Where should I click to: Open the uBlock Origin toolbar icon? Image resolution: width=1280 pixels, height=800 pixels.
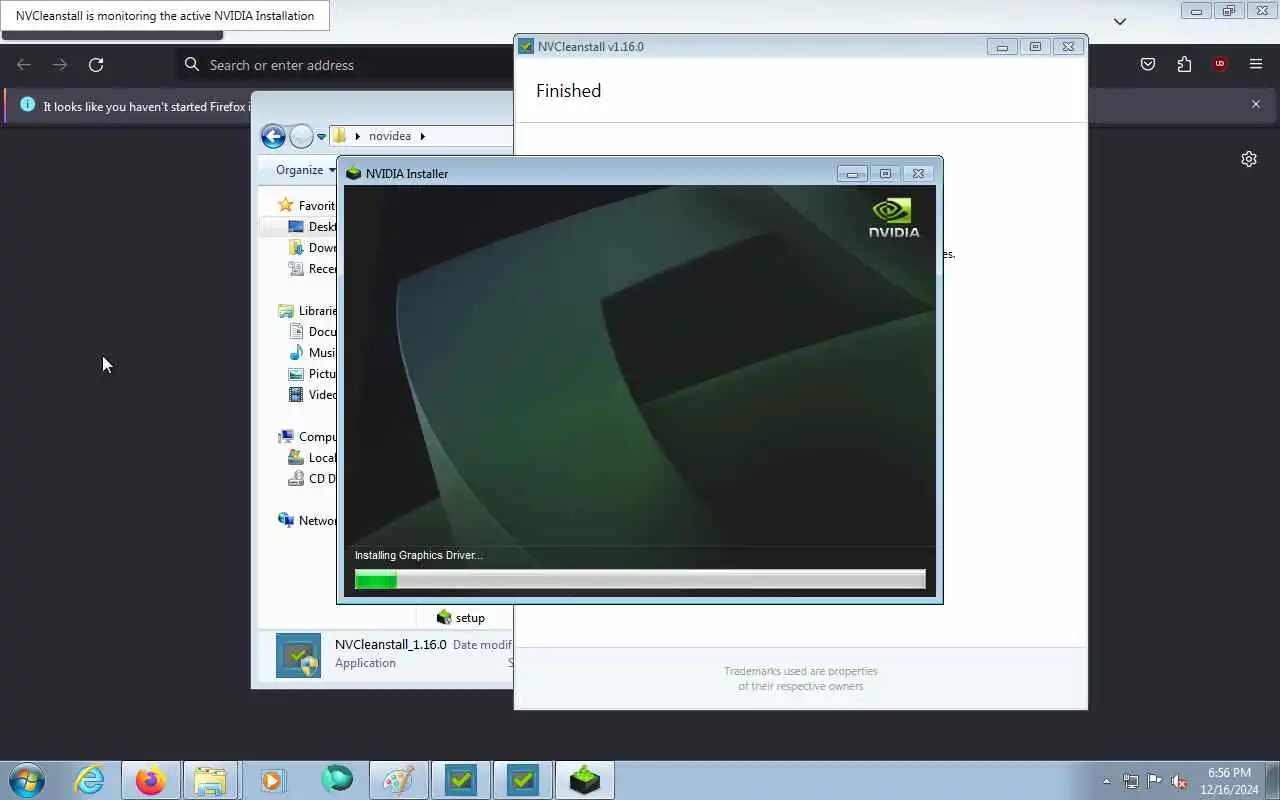[x=1220, y=65]
